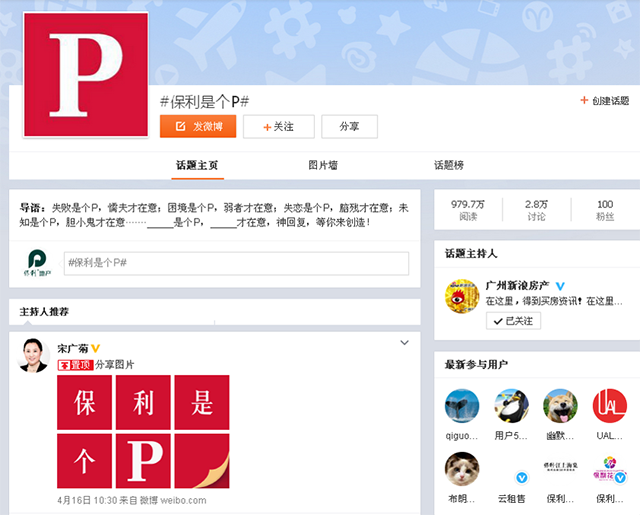
Task: Click orange V badge next to 宋广菊
Action: click(96, 349)
